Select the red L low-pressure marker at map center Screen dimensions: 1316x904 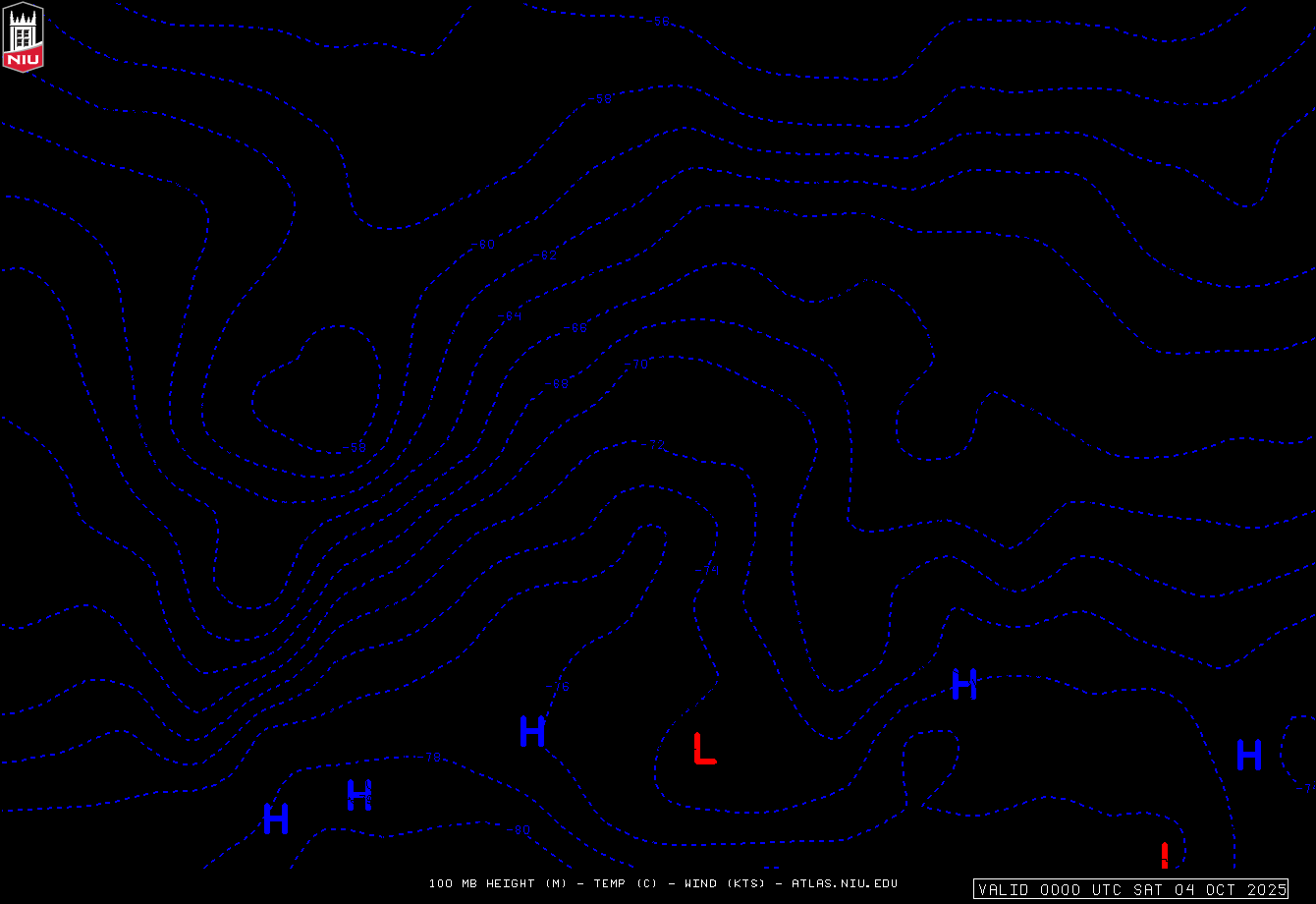[704, 748]
